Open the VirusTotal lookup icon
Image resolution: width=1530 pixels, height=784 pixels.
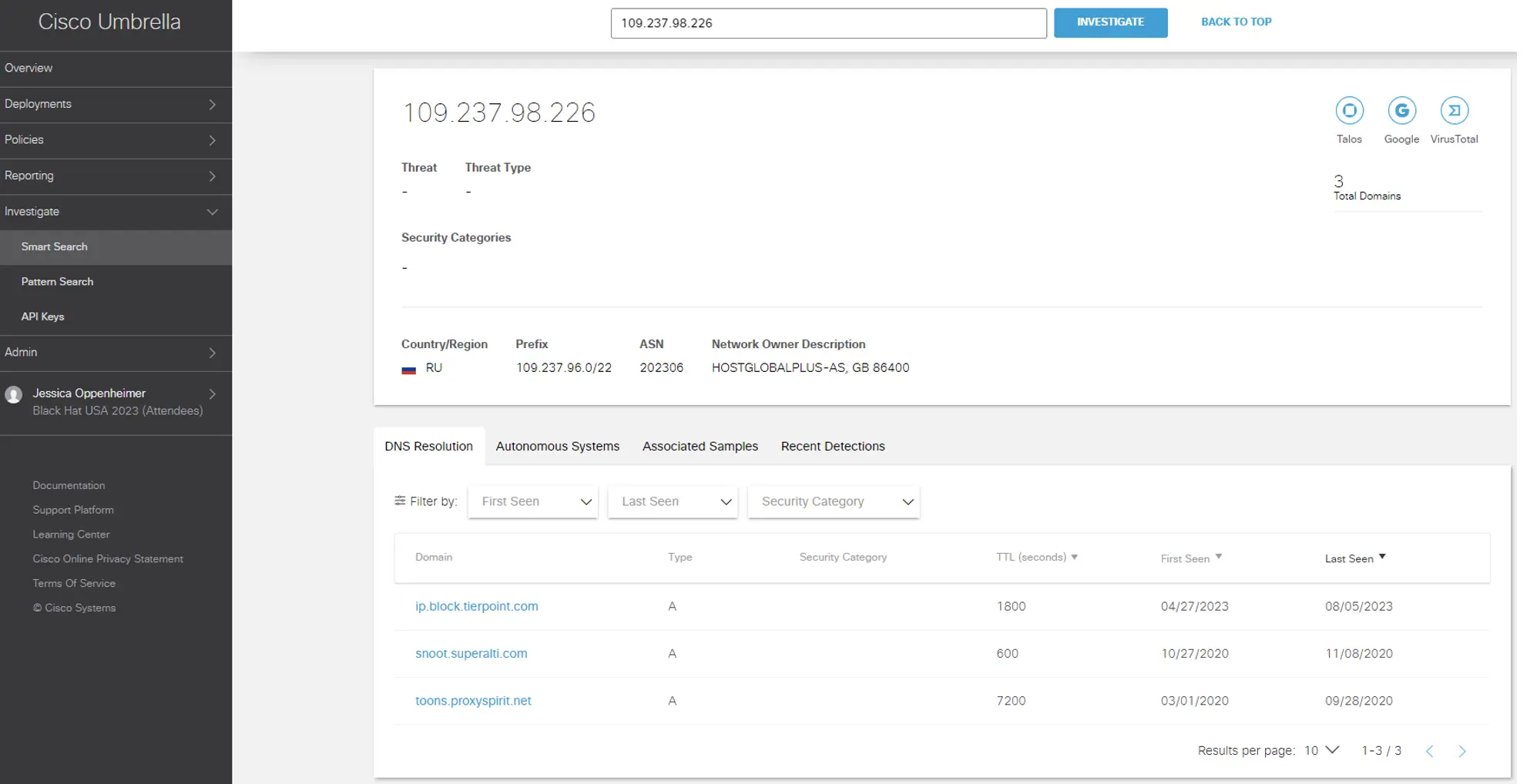click(x=1455, y=112)
